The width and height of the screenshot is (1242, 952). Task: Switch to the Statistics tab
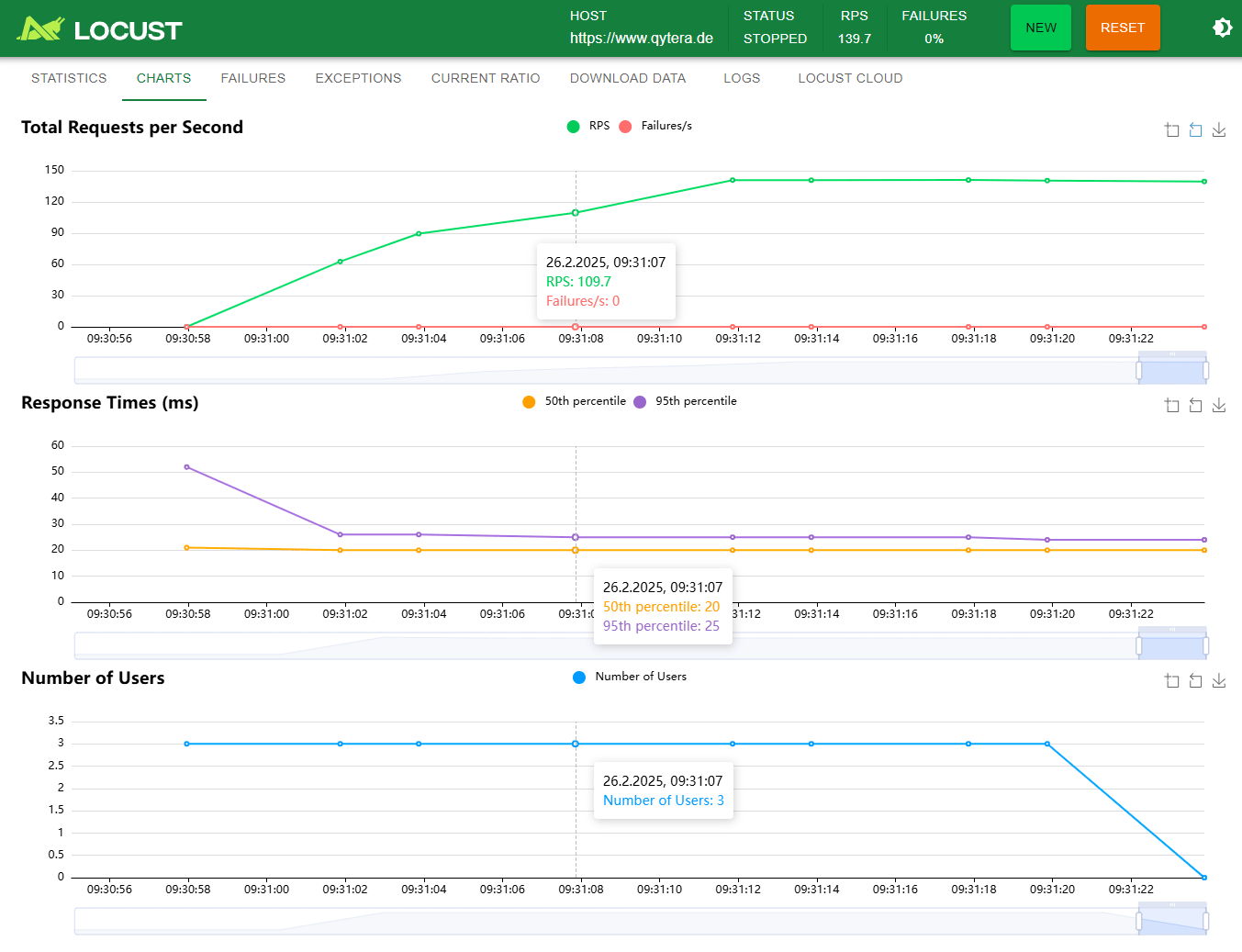pos(69,78)
